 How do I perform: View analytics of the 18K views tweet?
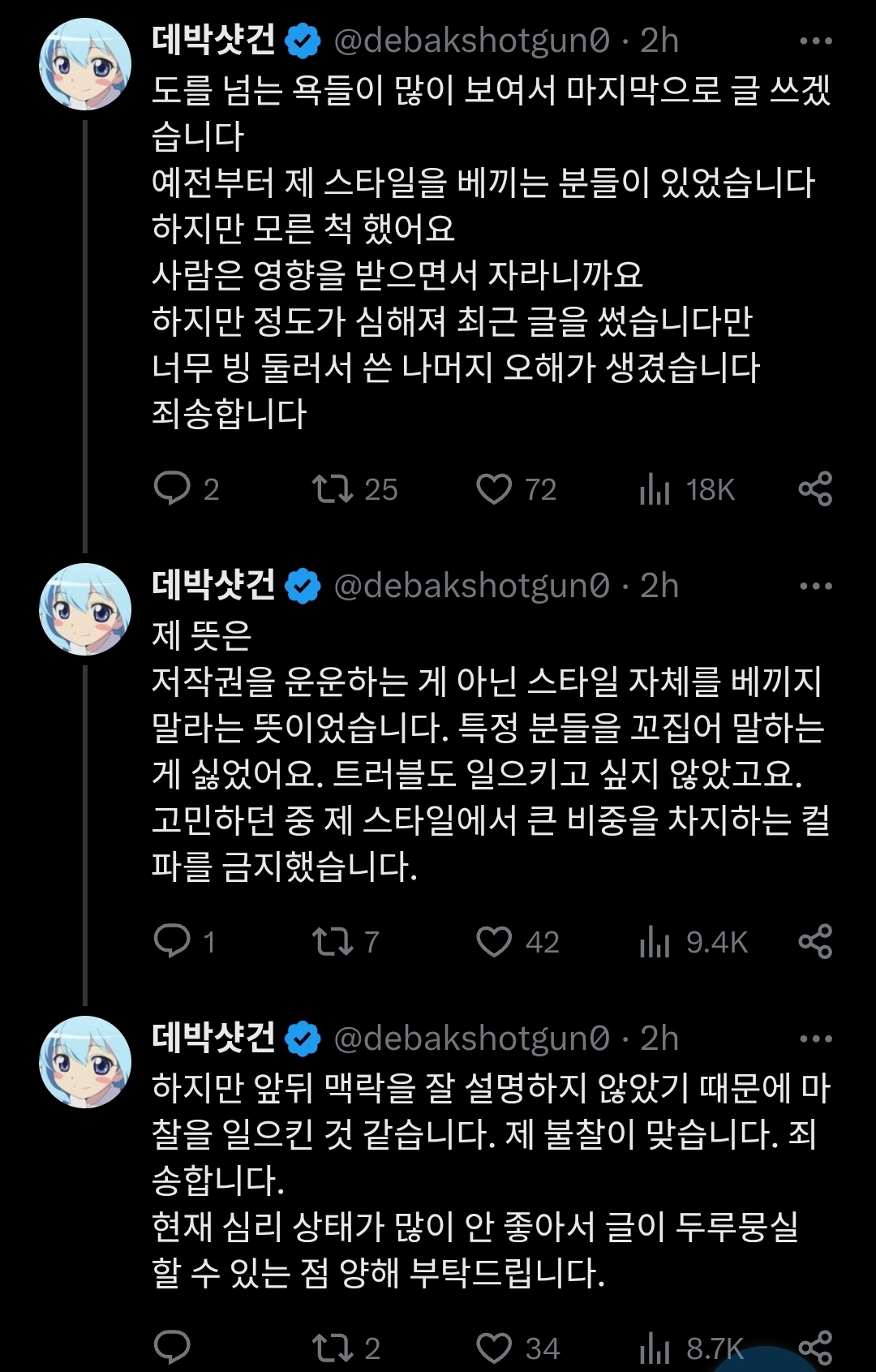655,489
